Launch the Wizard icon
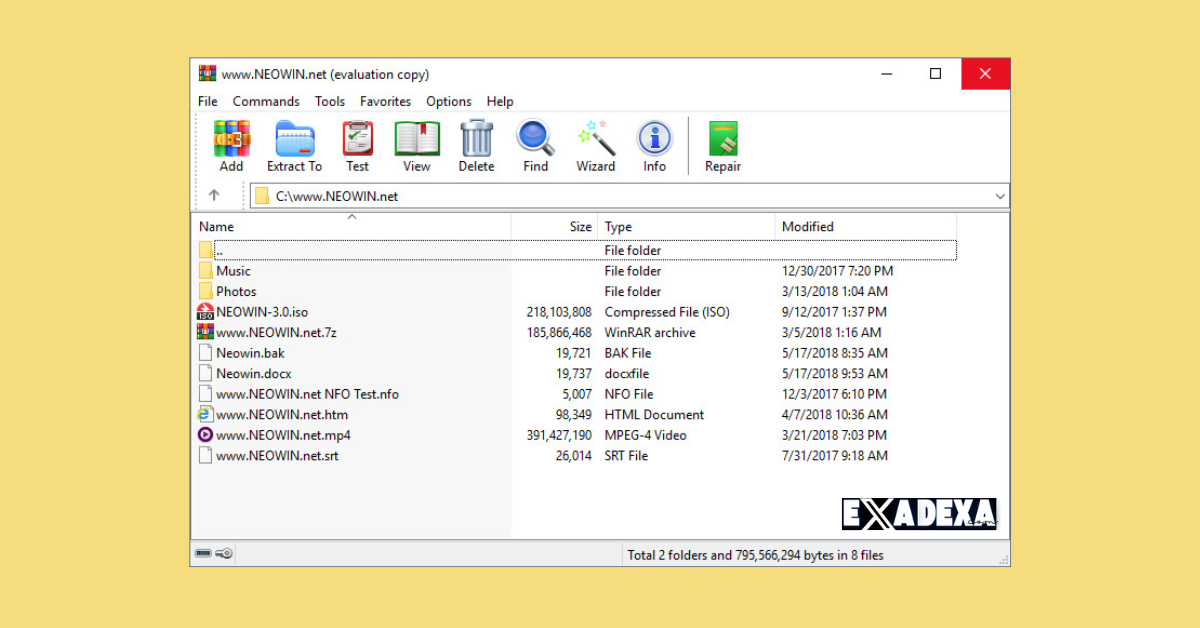This screenshot has height=628, width=1200. (x=595, y=140)
